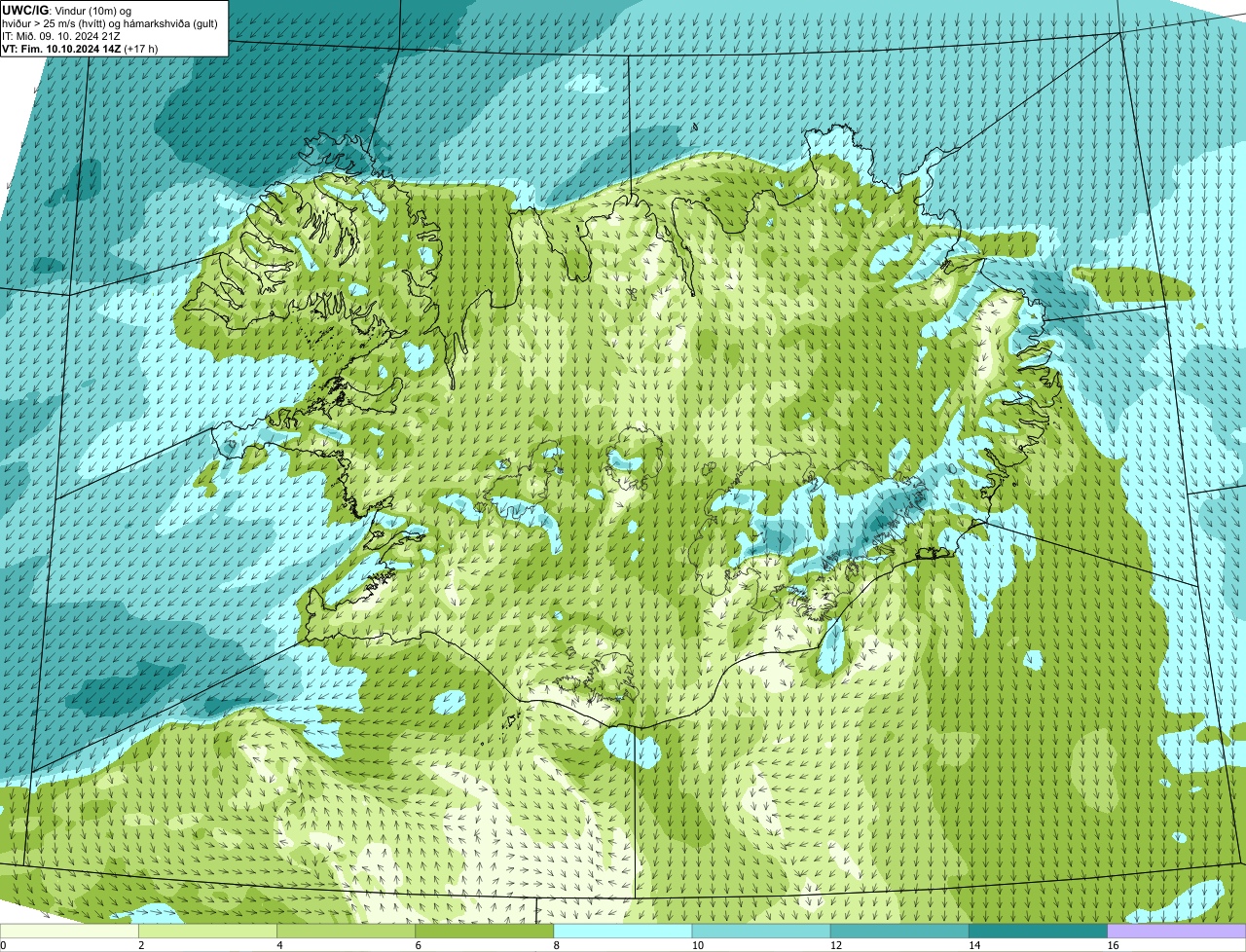Click the lavender above-16 m/s legend swatch

click(1177, 931)
